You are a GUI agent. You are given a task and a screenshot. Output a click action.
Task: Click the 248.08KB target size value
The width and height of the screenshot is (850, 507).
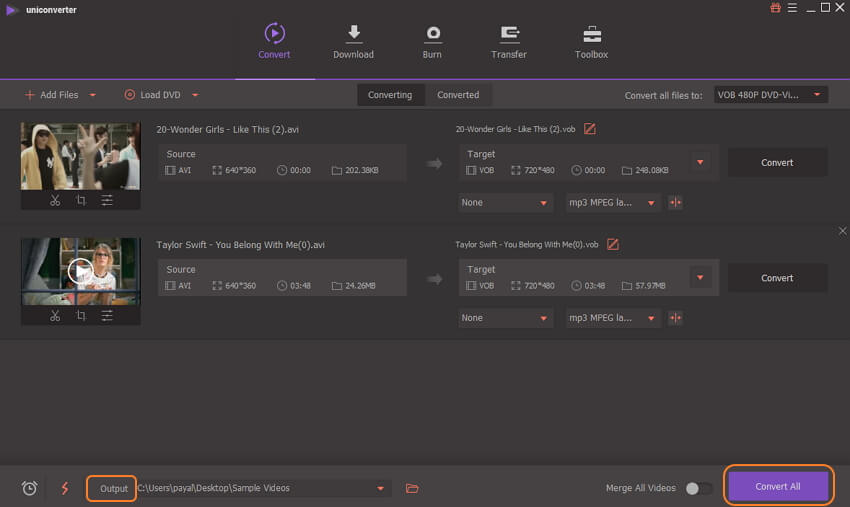click(x=652, y=170)
